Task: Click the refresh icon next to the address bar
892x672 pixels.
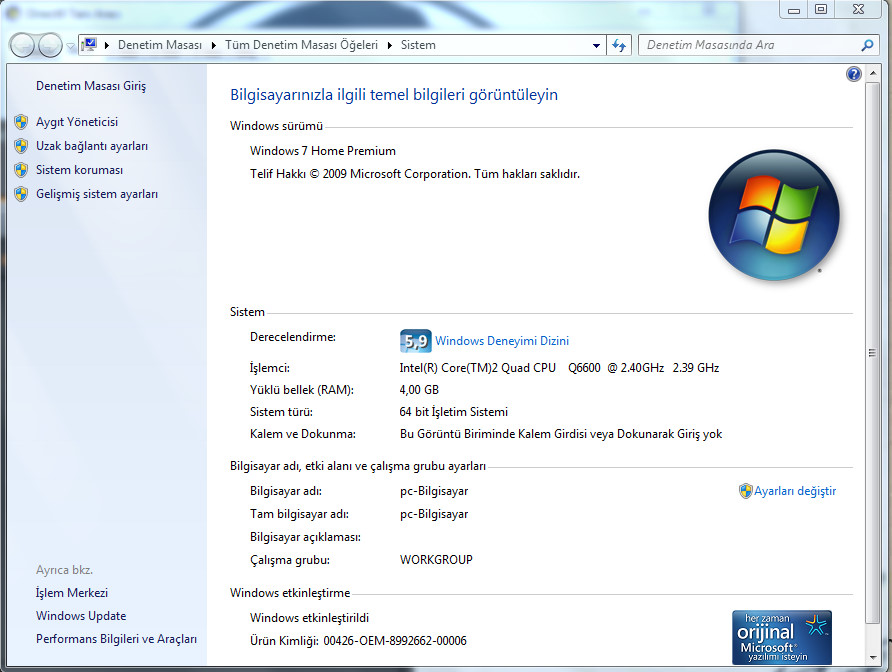Action: [x=619, y=45]
